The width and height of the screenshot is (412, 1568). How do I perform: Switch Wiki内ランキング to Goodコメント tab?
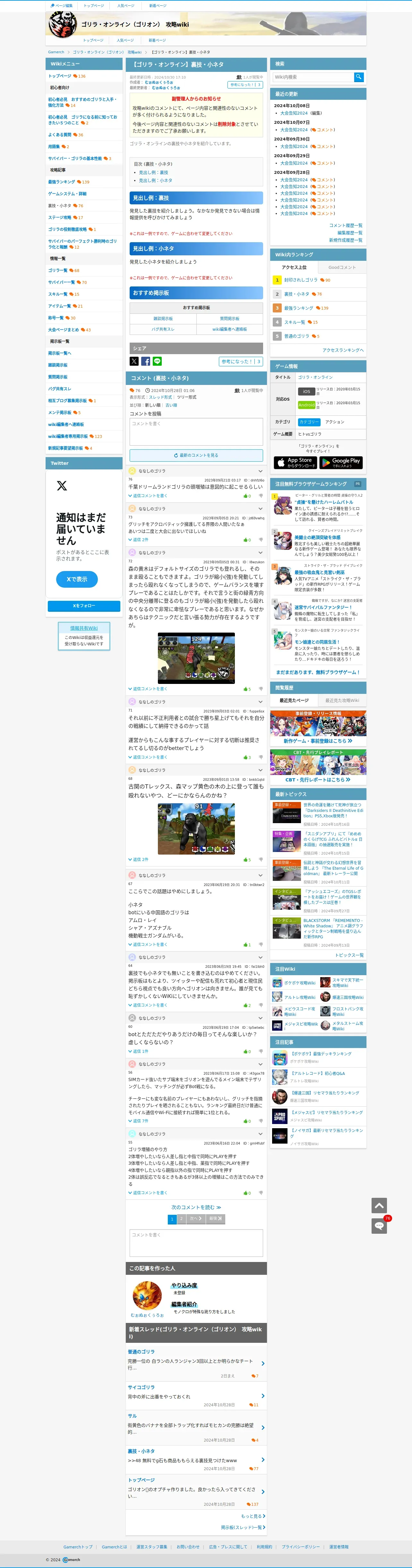(342, 267)
